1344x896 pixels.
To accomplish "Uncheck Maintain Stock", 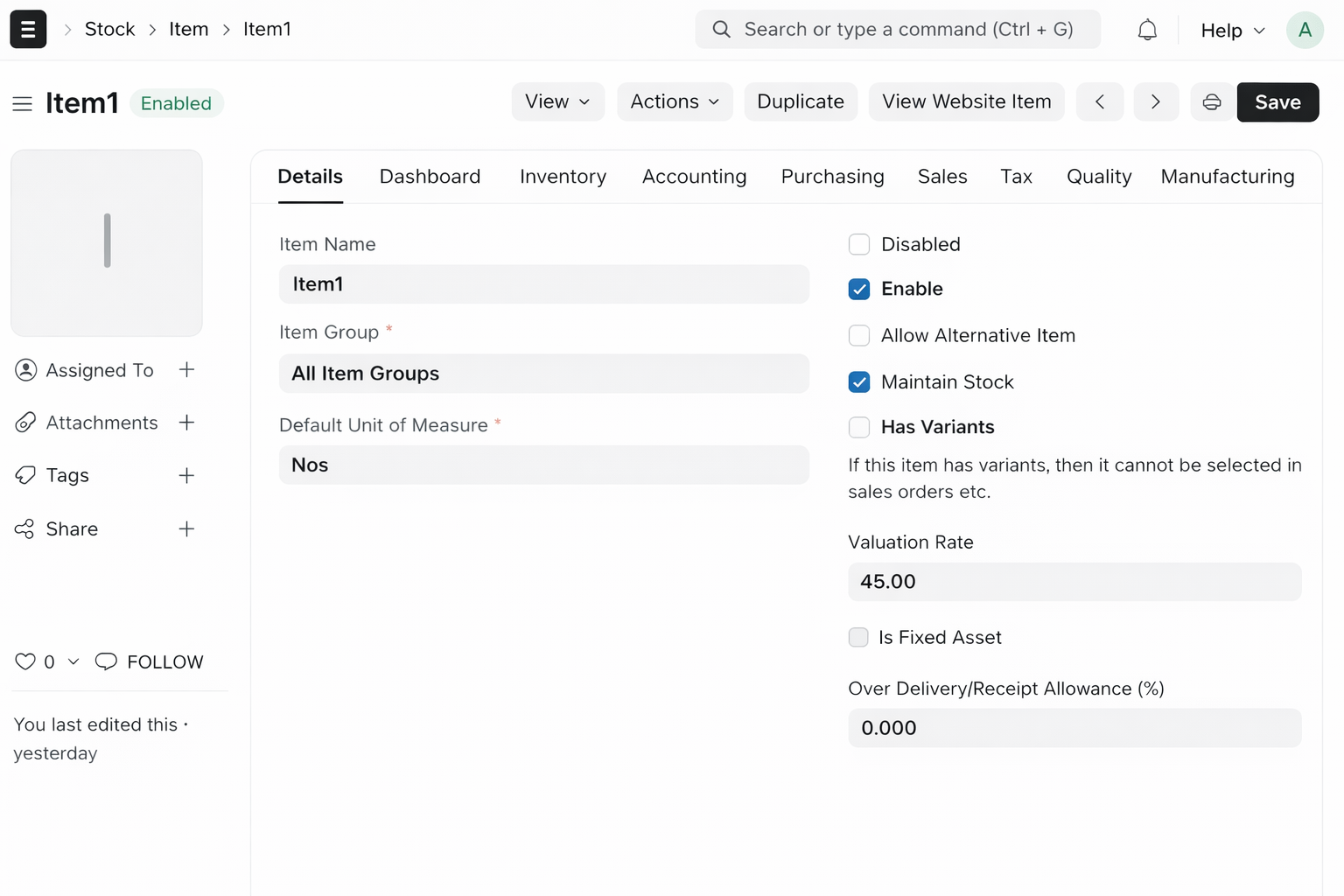I will point(859,382).
